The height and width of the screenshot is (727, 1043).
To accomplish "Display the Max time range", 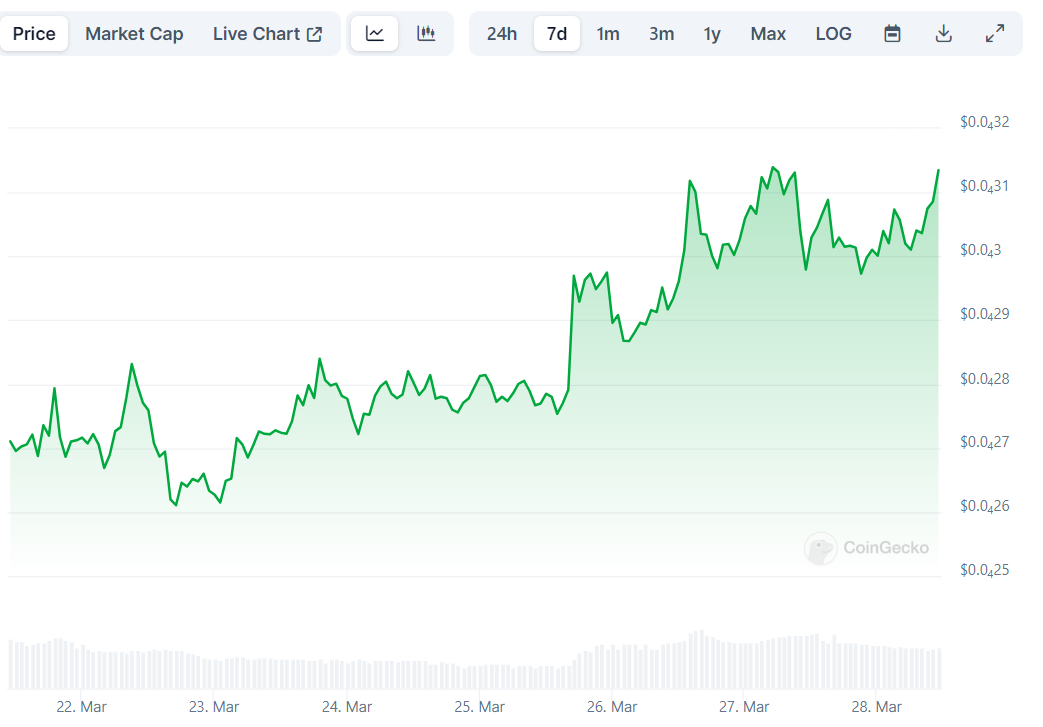I will (768, 34).
